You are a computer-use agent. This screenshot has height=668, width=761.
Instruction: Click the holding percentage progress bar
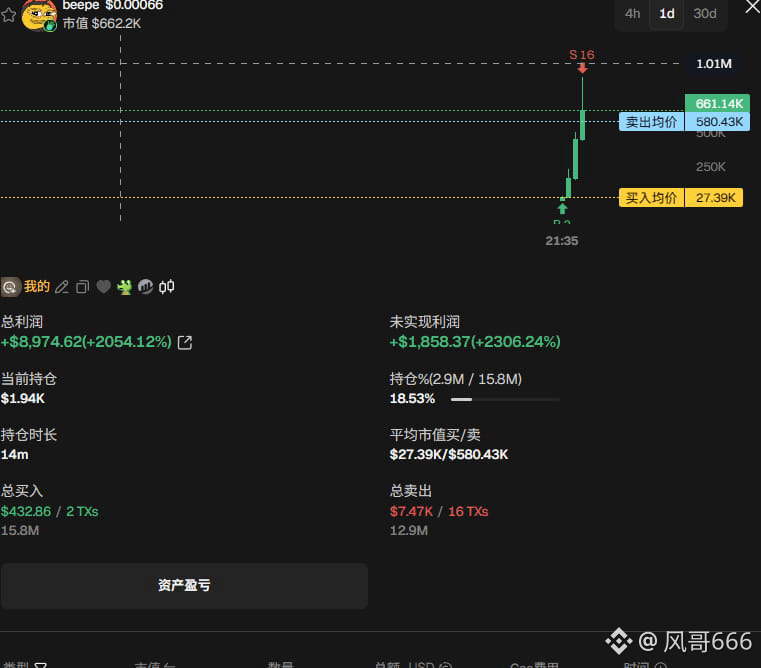(x=504, y=399)
